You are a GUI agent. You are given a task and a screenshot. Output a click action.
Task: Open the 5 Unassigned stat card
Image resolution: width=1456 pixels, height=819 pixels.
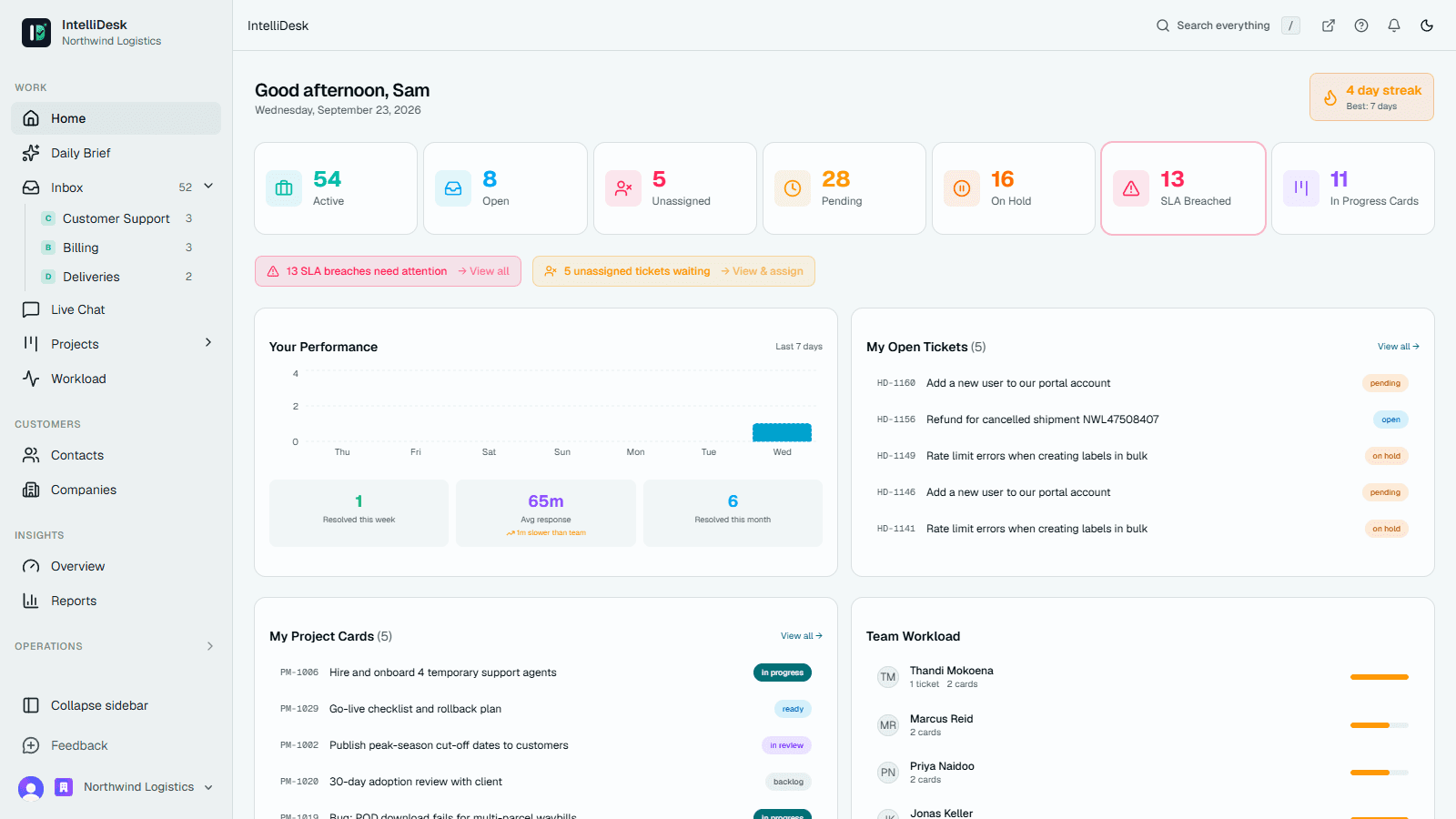675,188
